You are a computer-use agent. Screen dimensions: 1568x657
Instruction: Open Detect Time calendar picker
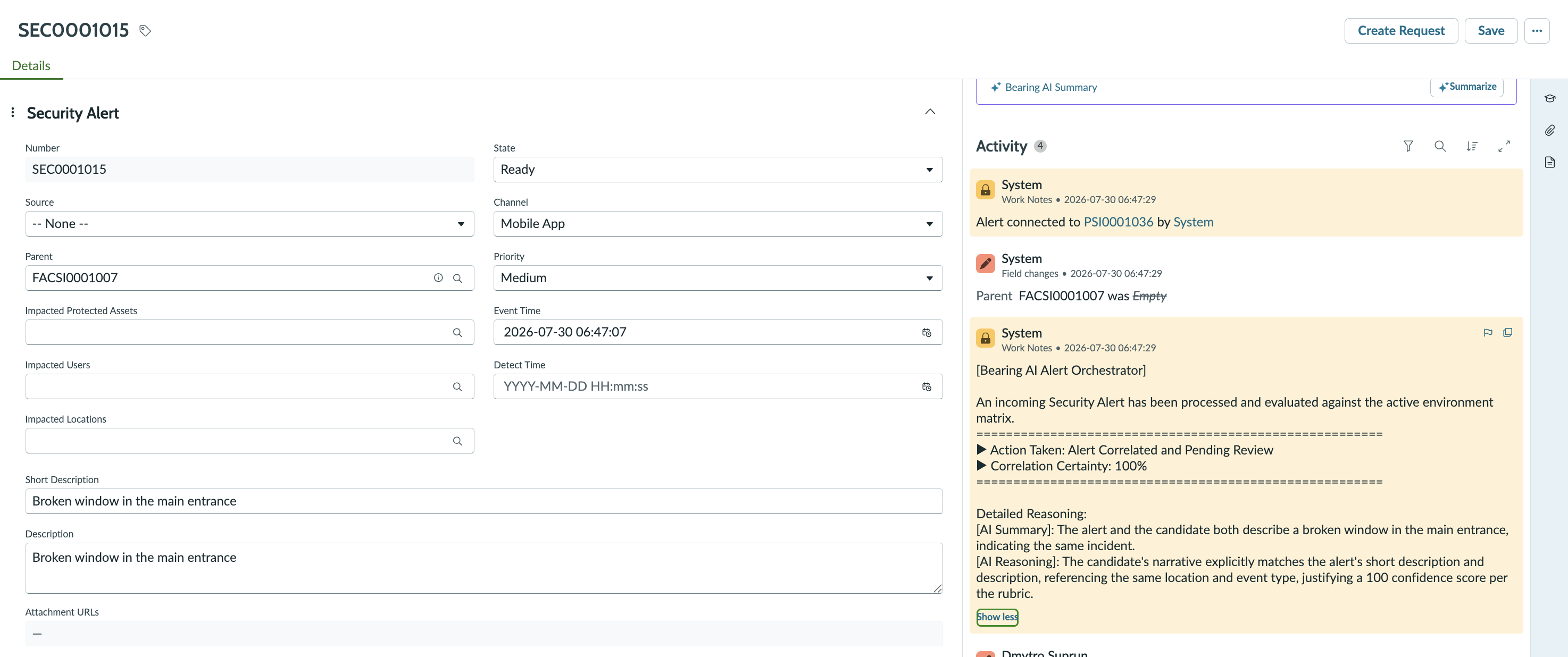click(927, 386)
